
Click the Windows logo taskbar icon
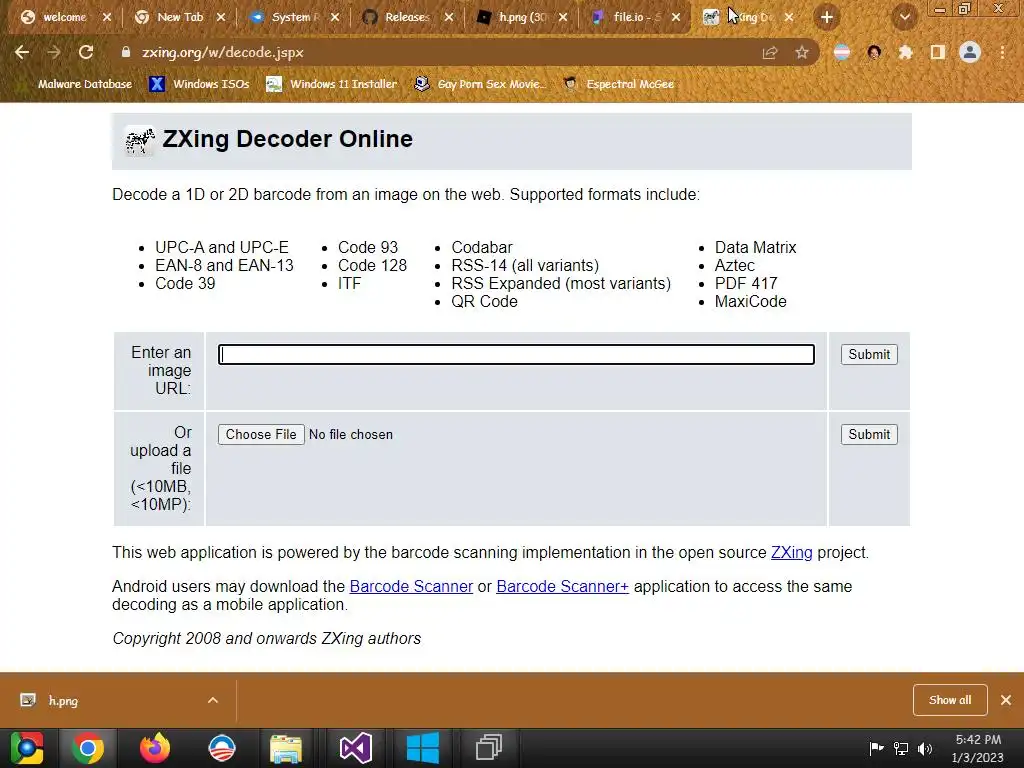pos(423,748)
